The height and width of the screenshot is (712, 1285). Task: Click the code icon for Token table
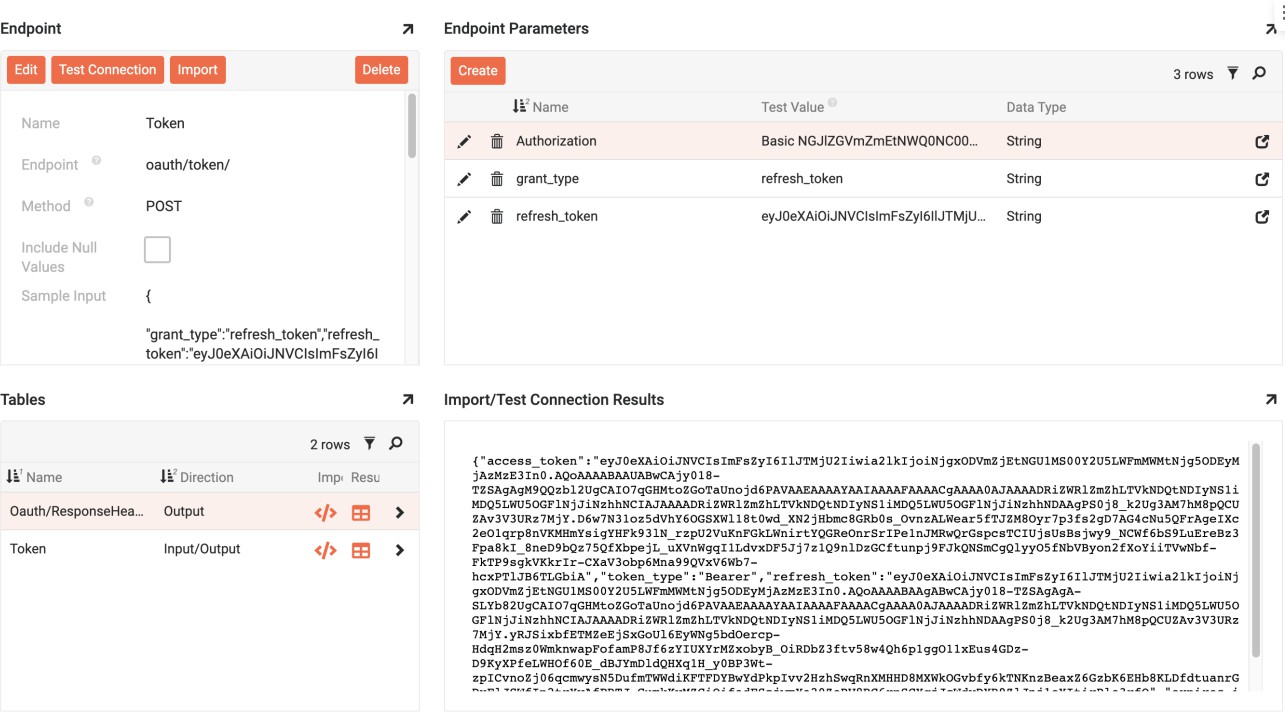pyautogui.click(x=325, y=550)
